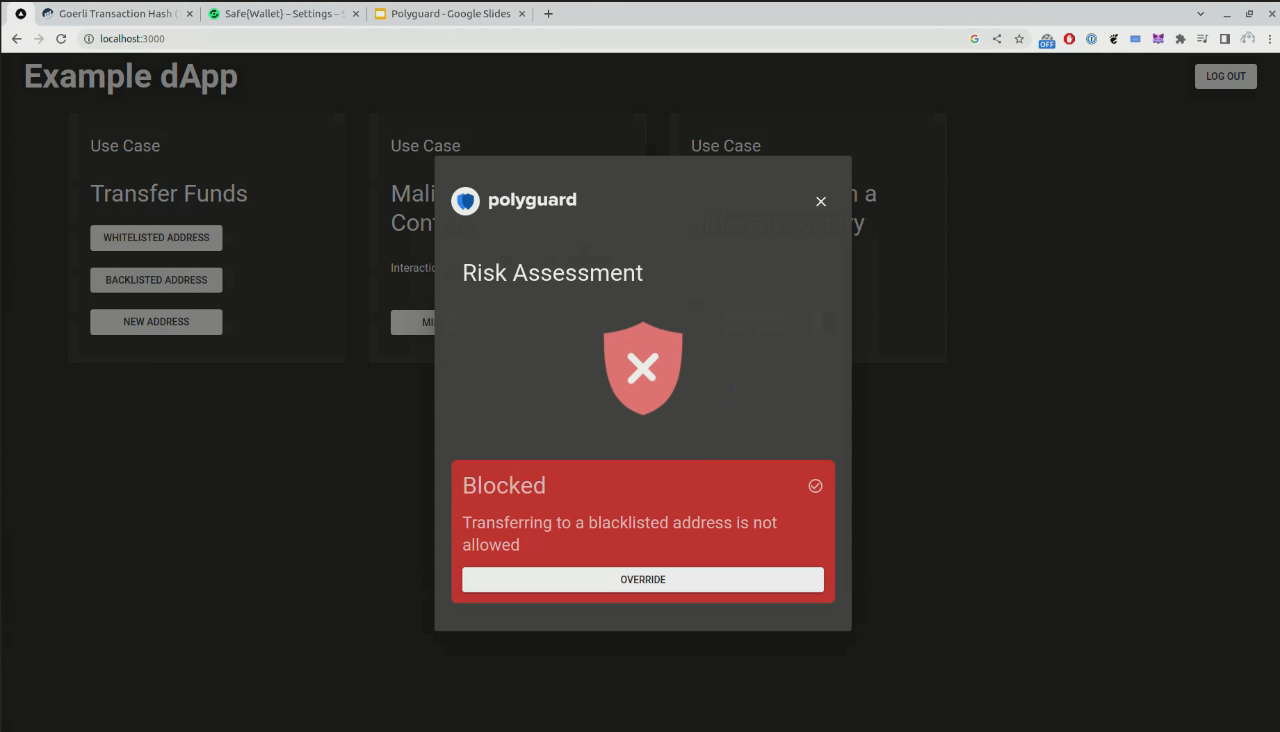
Task: Open the Extensions puzzle menu
Action: [1180, 39]
